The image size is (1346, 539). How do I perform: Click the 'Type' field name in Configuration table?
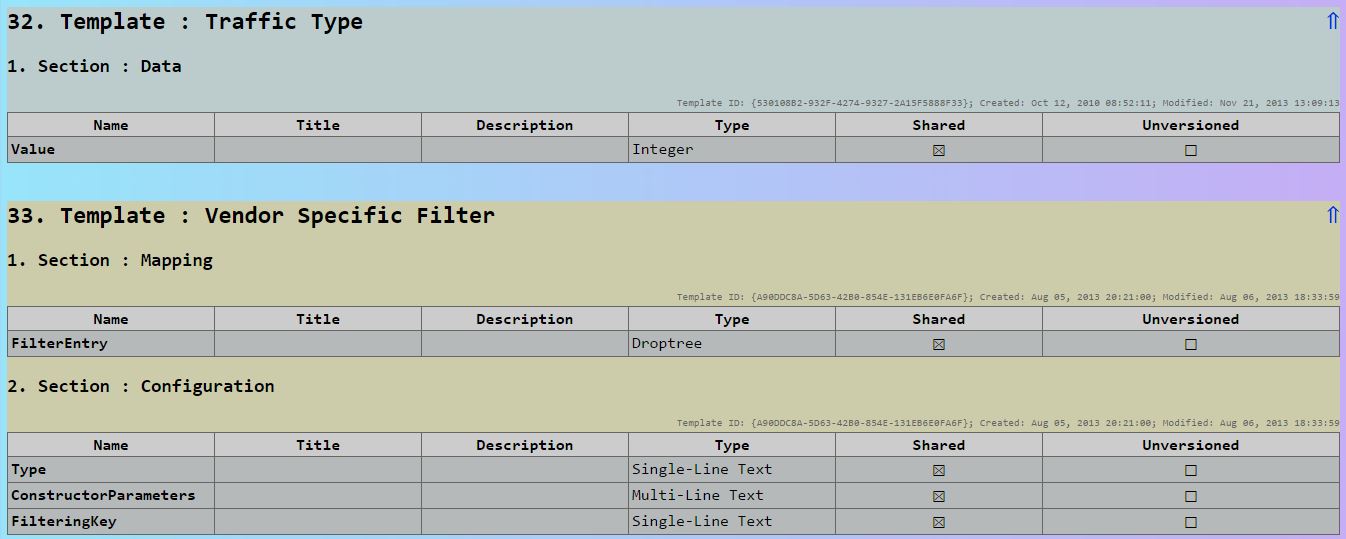(111, 469)
